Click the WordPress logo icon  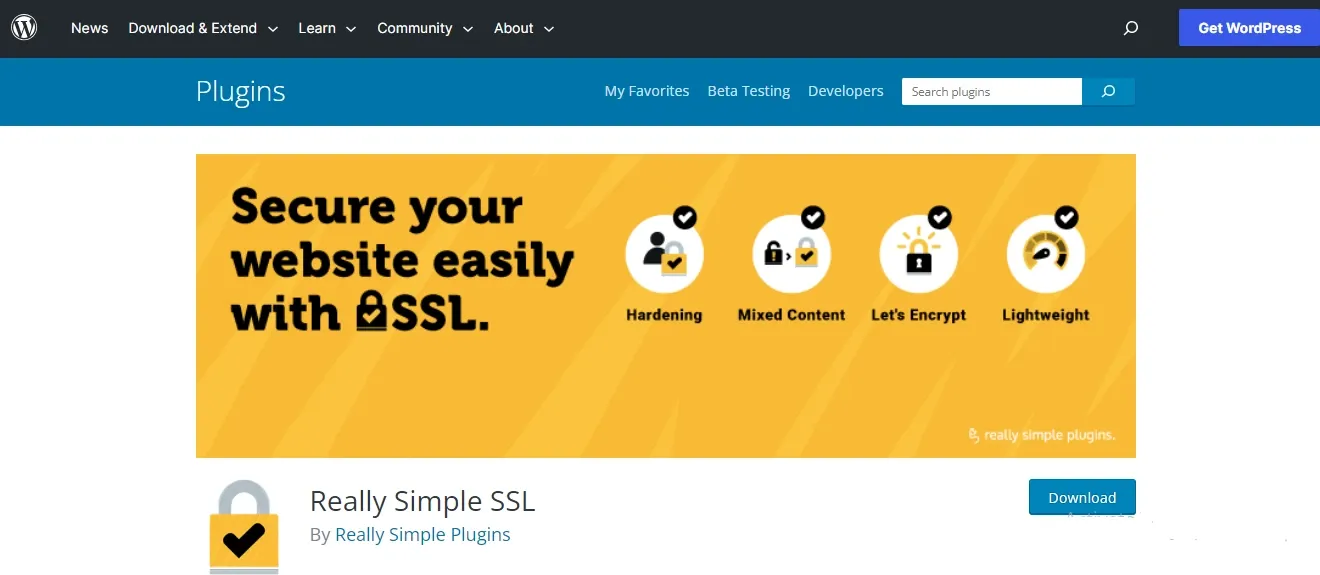tap(24, 28)
